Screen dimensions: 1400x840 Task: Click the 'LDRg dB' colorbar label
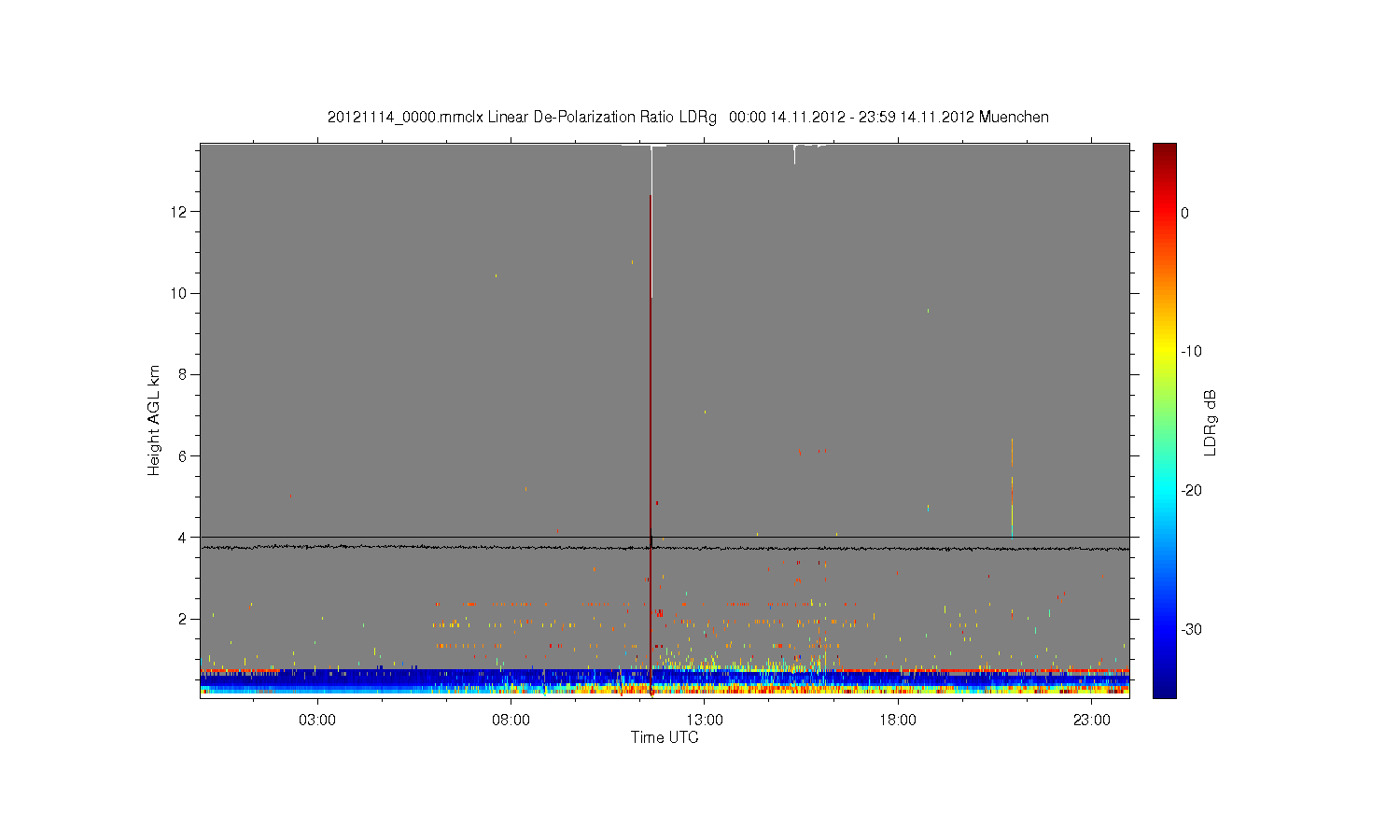1211,422
